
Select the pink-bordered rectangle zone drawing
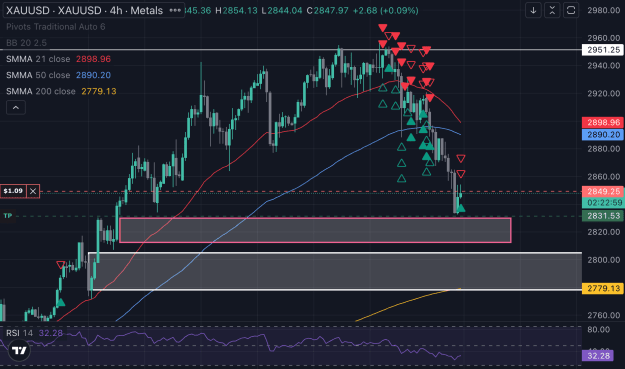pyautogui.click(x=315, y=230)
